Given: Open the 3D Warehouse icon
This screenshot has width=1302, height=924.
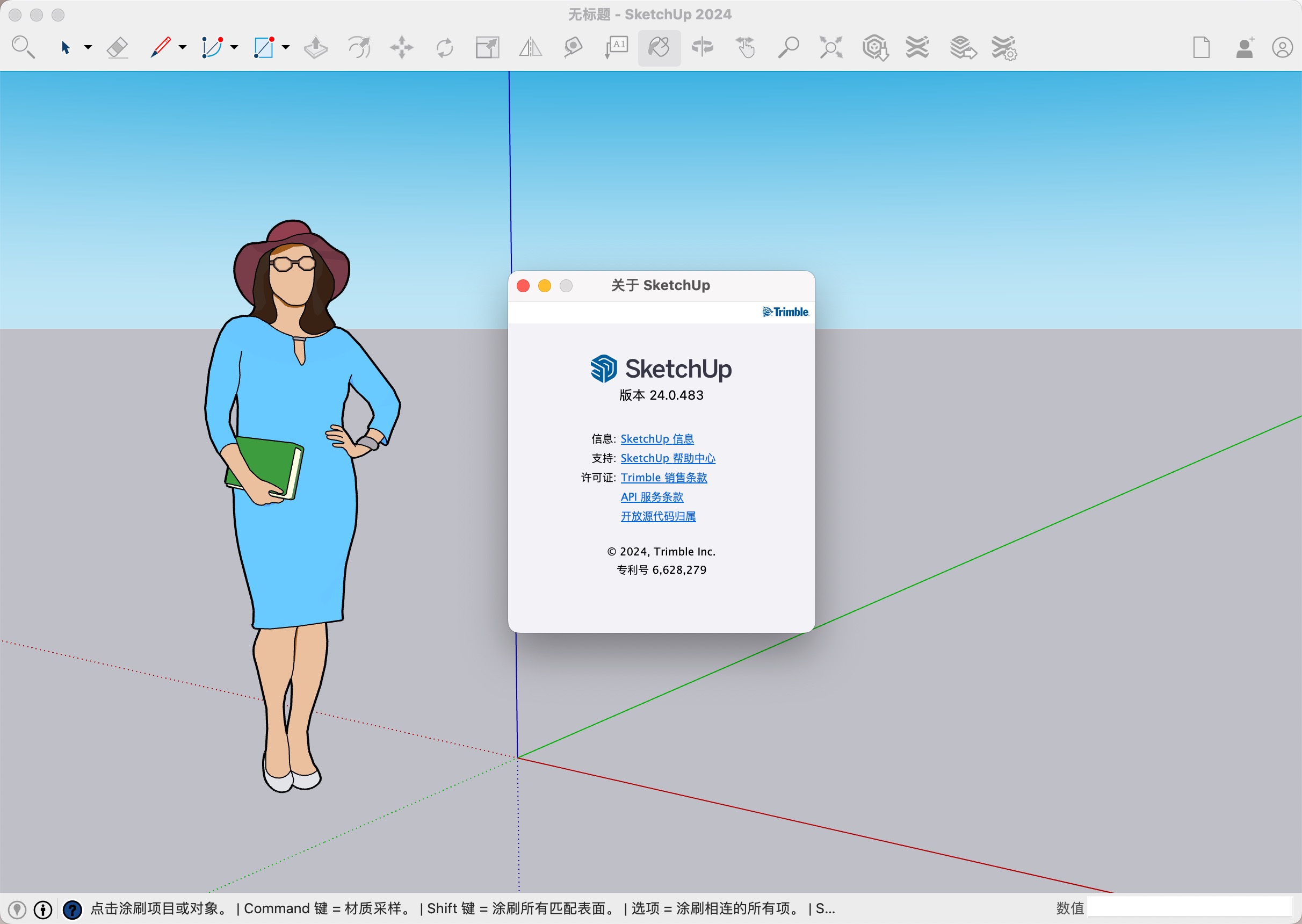Looking at the screenshot, I should tap(875, 47).
